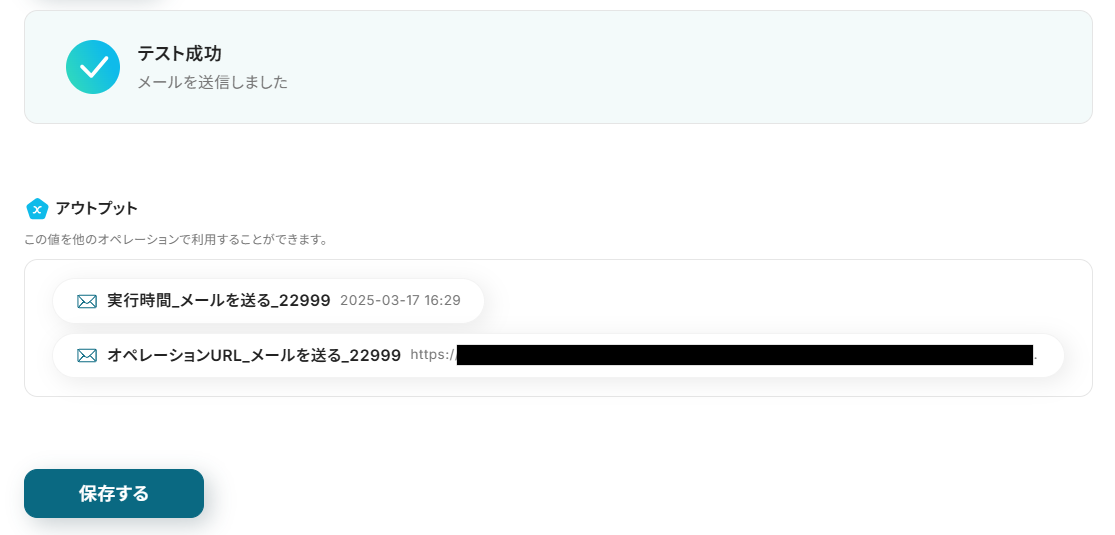The image size is (1115, 535).
Task: Select the 実行時間_メールを送る_22999 output chip
Action: coord(268,301)
